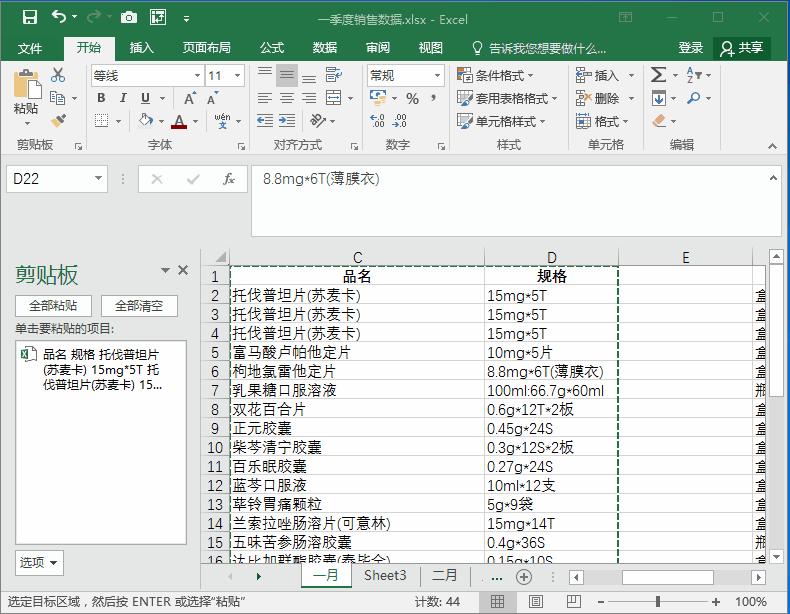Adjust the zoom slider handle
790x614 pixels.
(657, 601)
